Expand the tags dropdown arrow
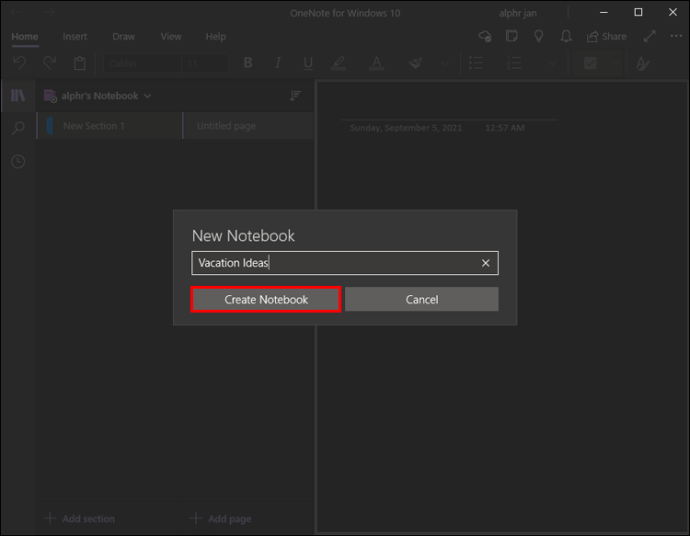The image size is (690, 536). (x=616, y=63)
